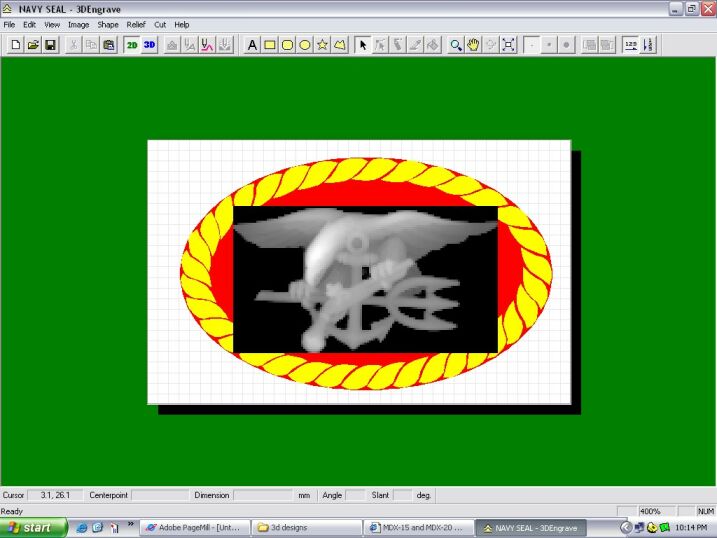This screenshot has height=538, width=717.
Task: Select the Text tool (A icon)
Action: point(252,45)
